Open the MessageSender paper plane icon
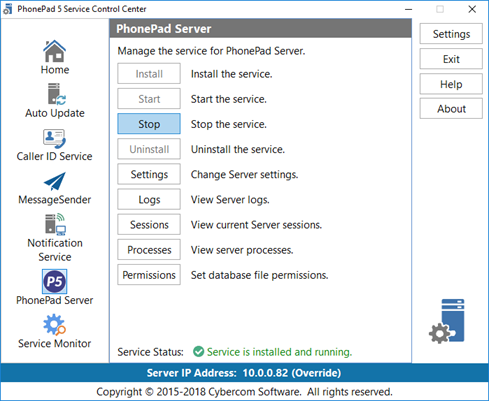This screenshot has height=401, width=489. pos(55,181)
